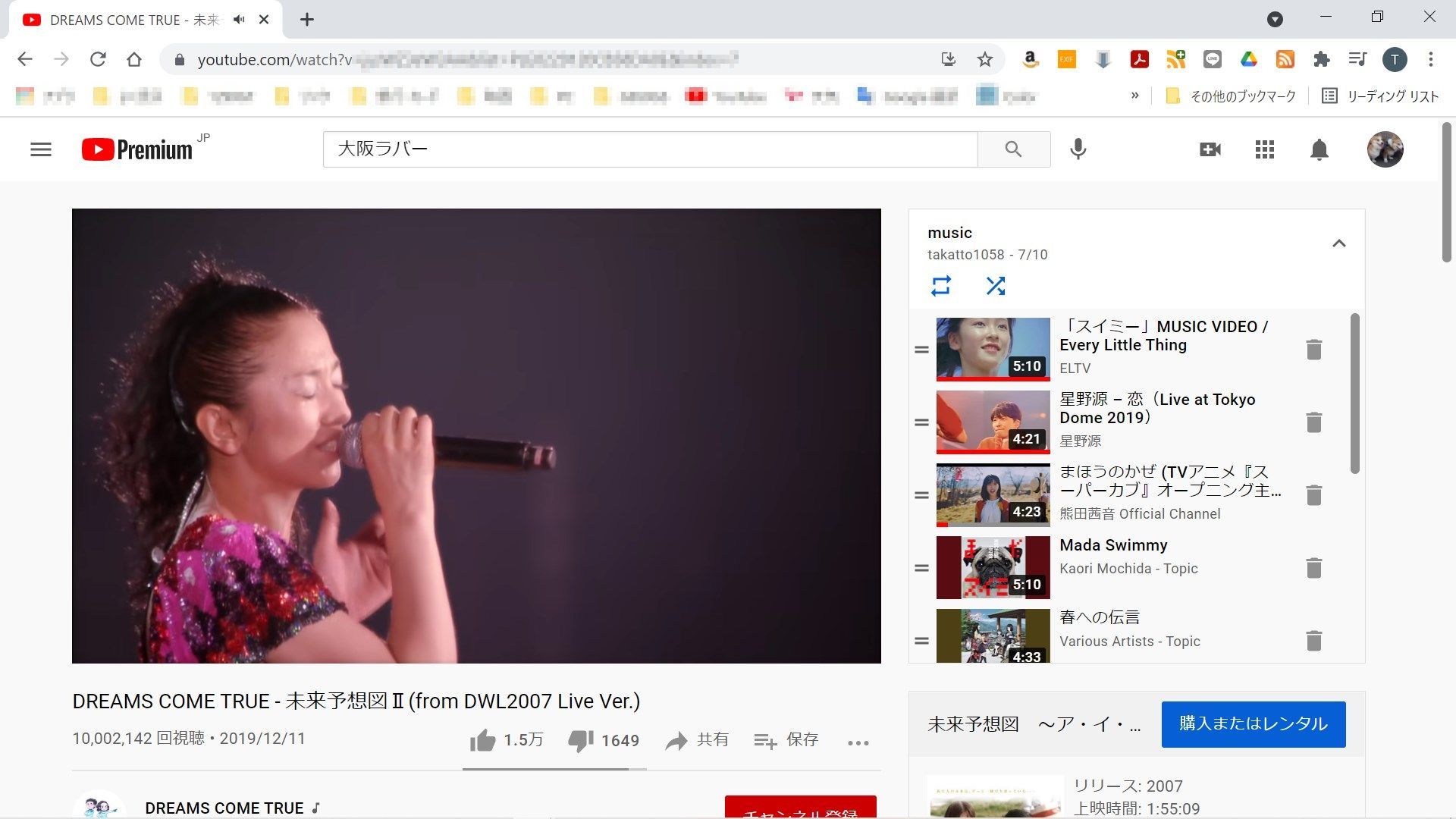
Task: Click the playlist panel scrollbar
Action: (1355, 394)
